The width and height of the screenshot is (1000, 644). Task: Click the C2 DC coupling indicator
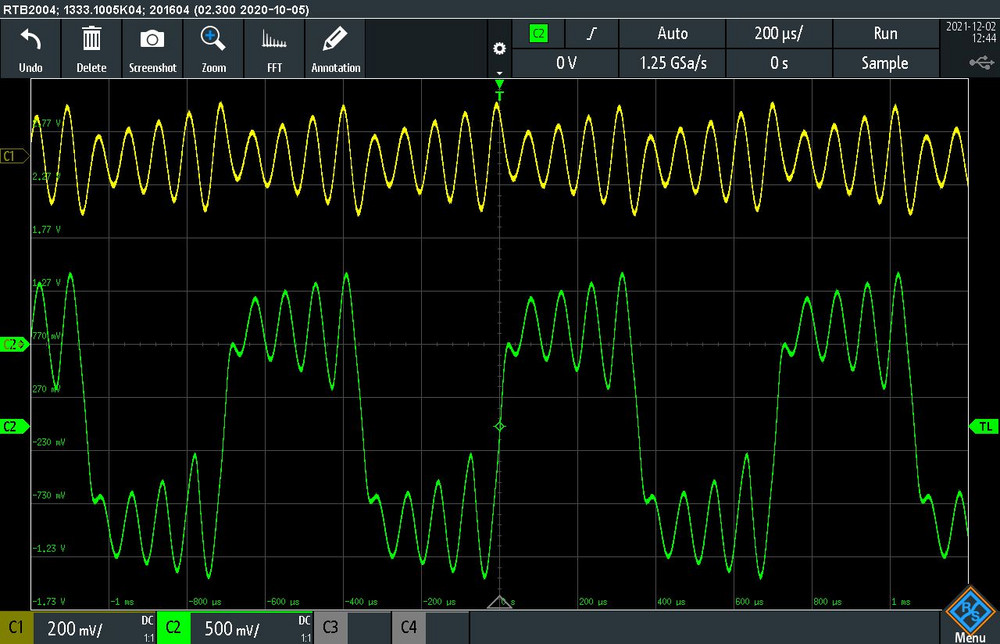pos(304,620)
